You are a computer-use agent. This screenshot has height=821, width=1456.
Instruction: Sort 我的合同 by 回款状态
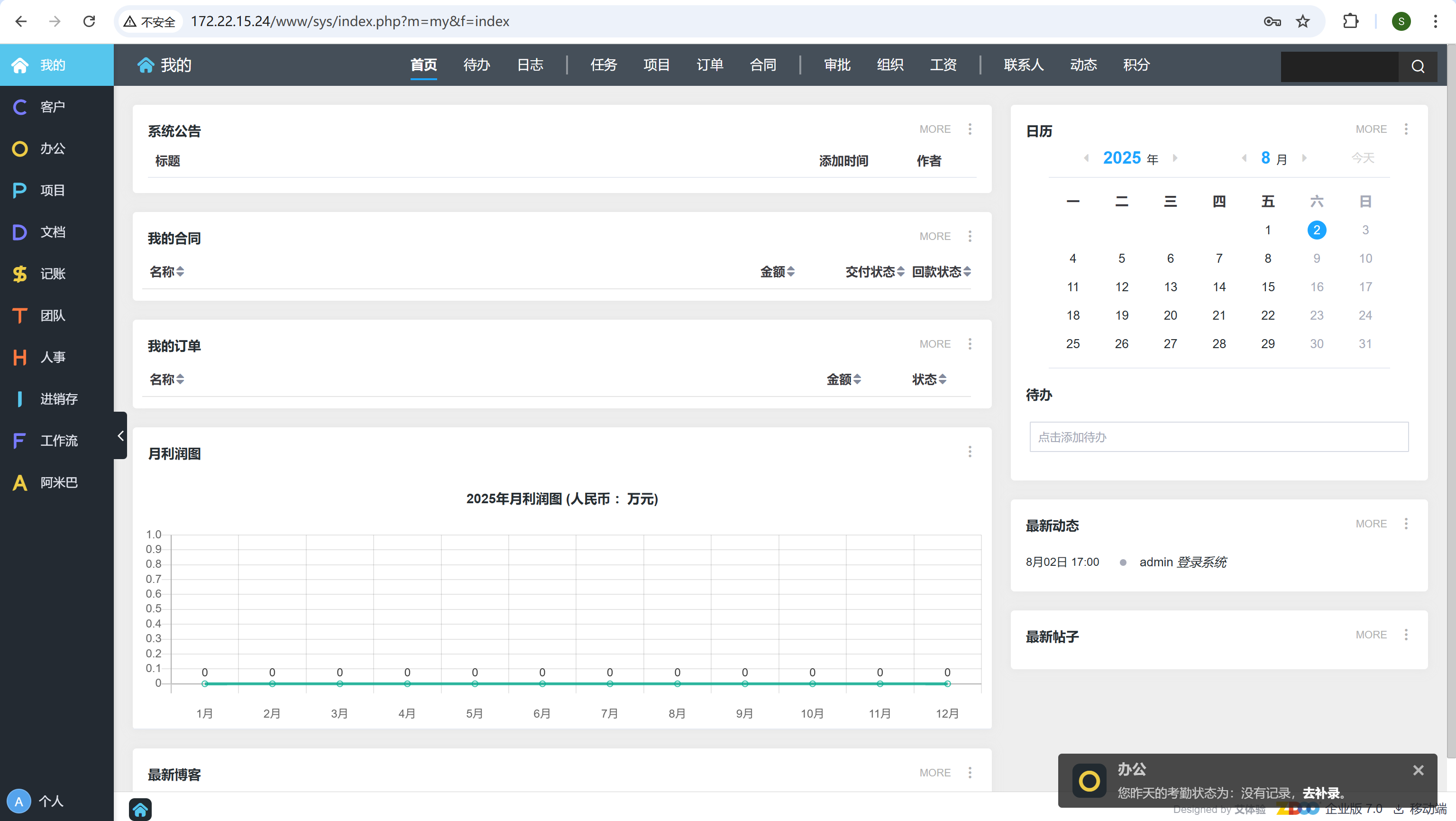[942, 272]
